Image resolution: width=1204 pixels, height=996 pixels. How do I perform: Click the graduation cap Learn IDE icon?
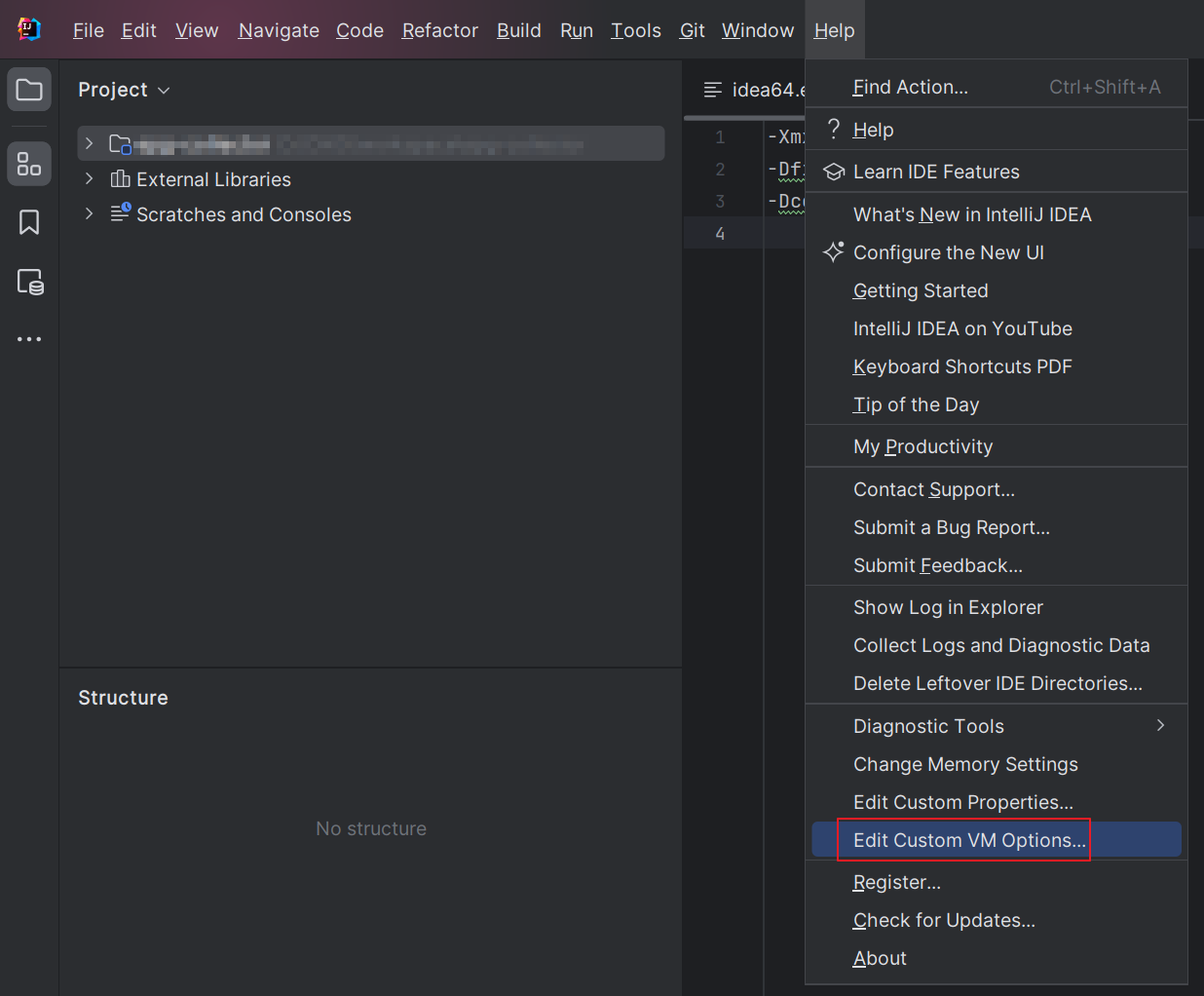834,172
